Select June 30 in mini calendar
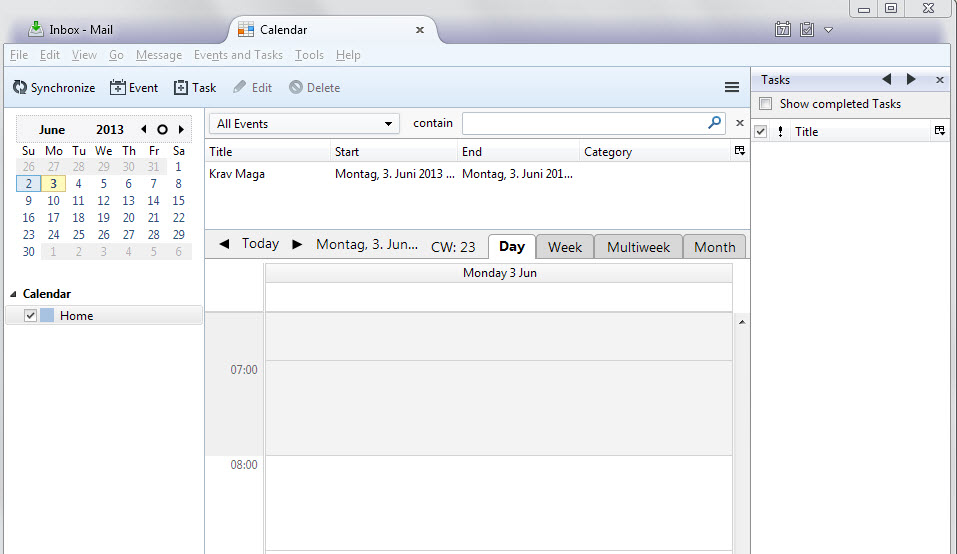957x554 pixels. pyautogui.click(x=29, y=251)
